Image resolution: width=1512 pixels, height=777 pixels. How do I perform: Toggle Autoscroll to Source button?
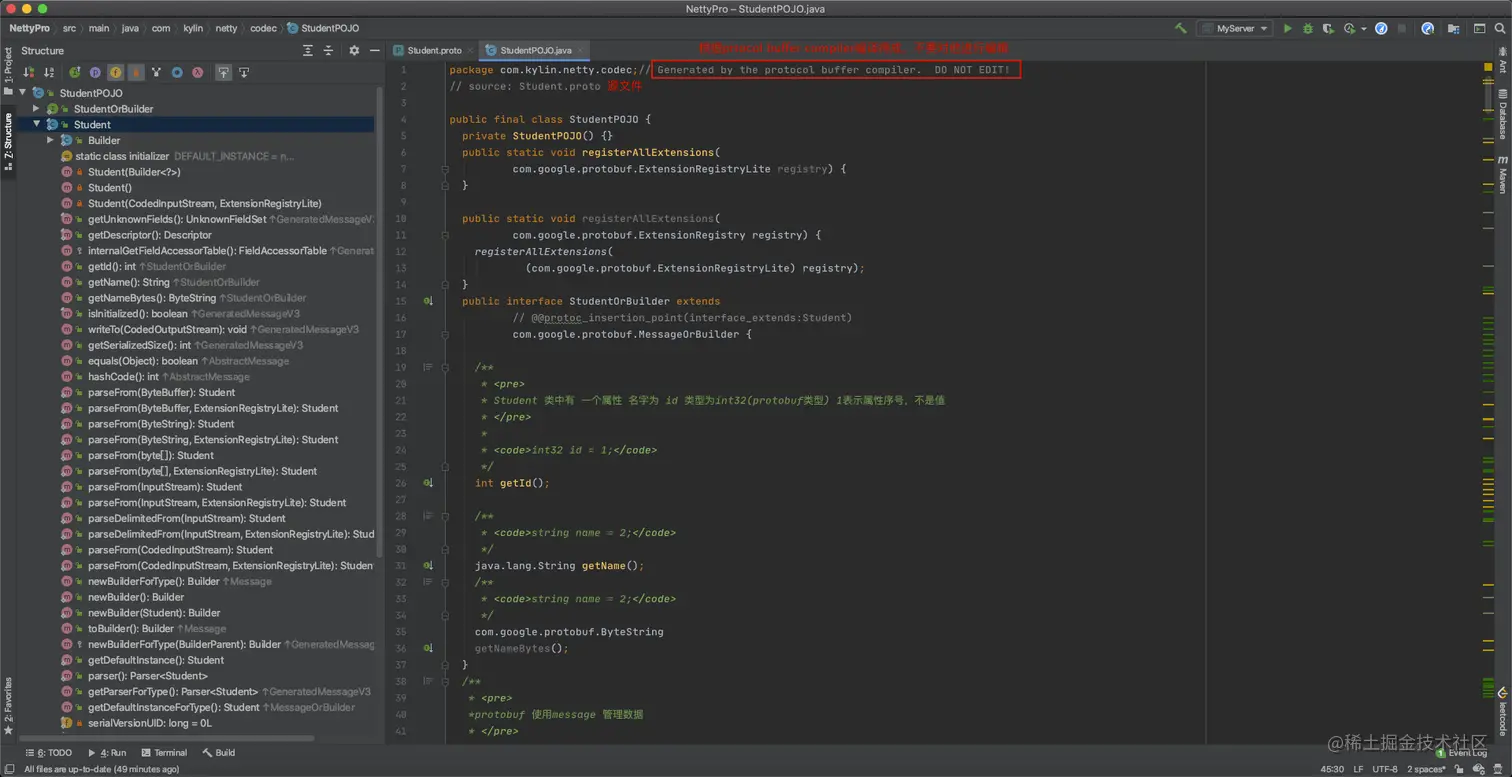pos(223,72)
